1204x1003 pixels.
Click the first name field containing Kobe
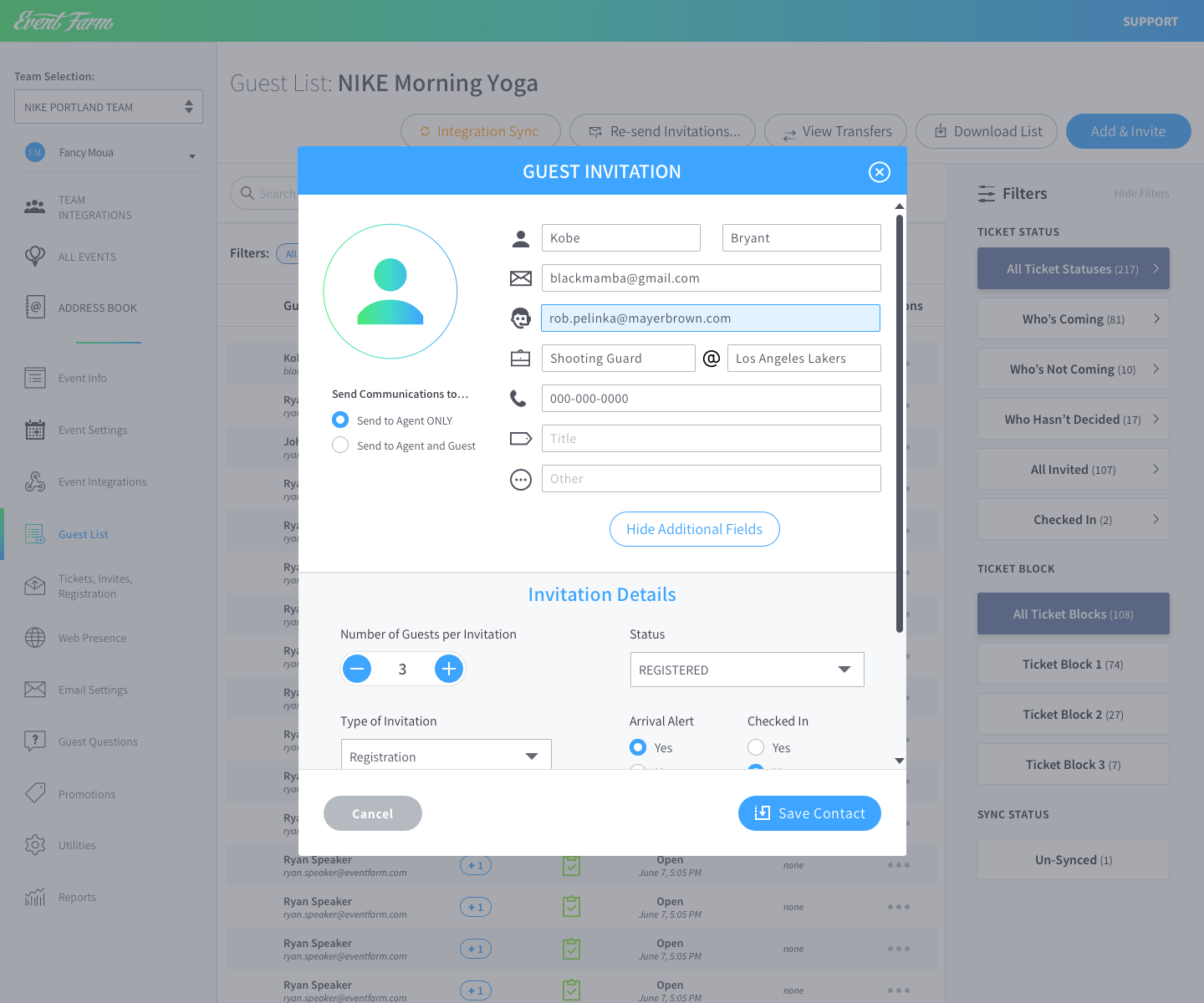pyautogui.click(x=621, y=238)
